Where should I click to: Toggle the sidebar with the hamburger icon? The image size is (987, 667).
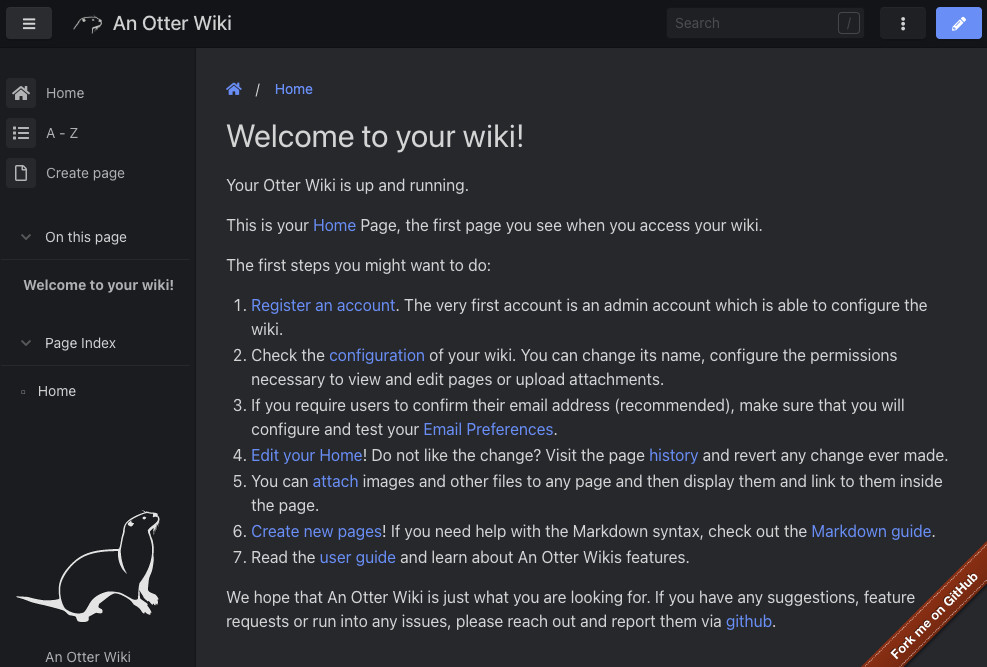(x=29, y=23)
